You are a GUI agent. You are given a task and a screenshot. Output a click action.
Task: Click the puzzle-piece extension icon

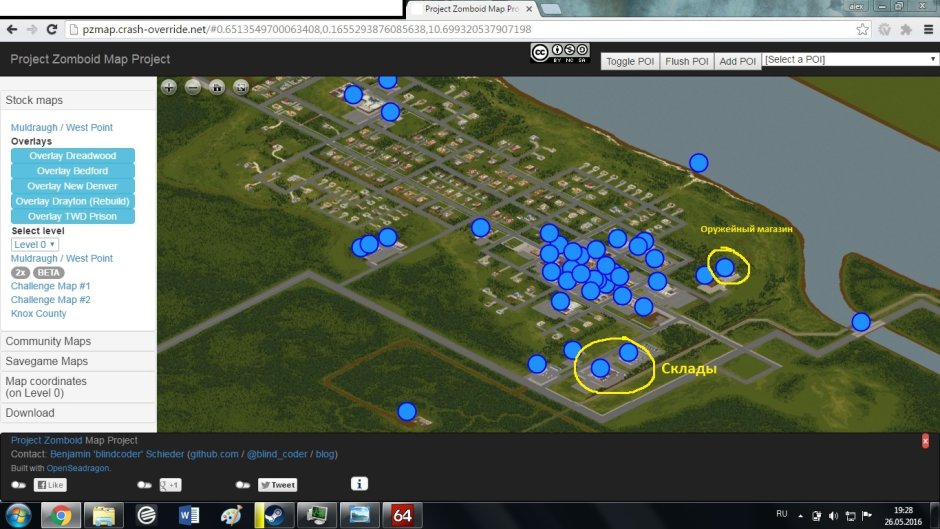pos(906,29)
